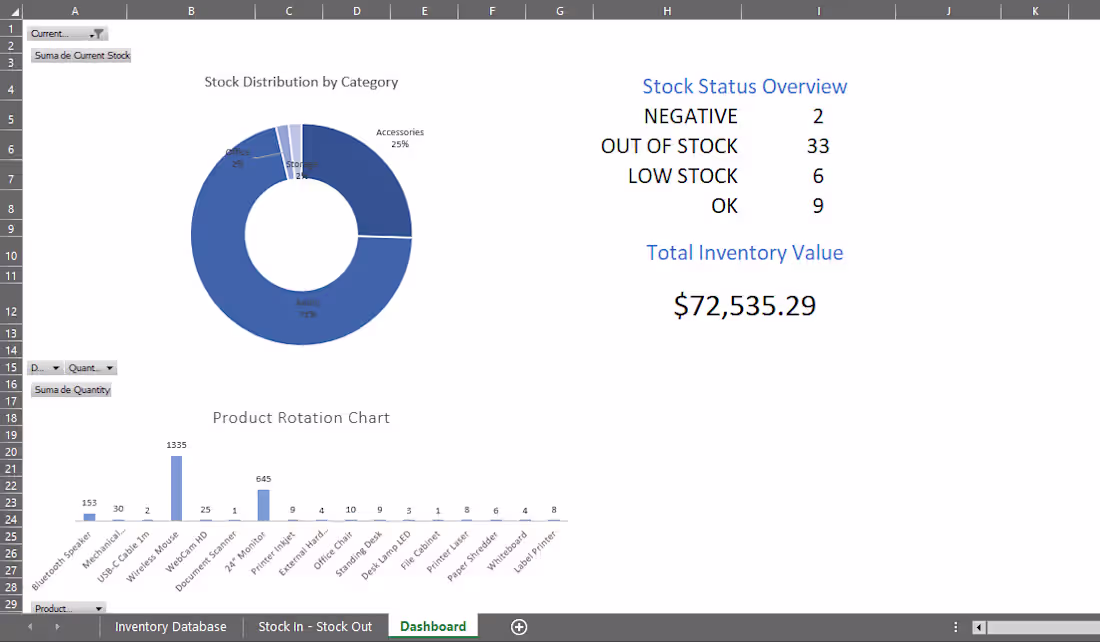The width and height of the screenshot is (1100, 642).
Task: Click the vertical ellipsis near the scrollbar
Action: pos(957,626)
